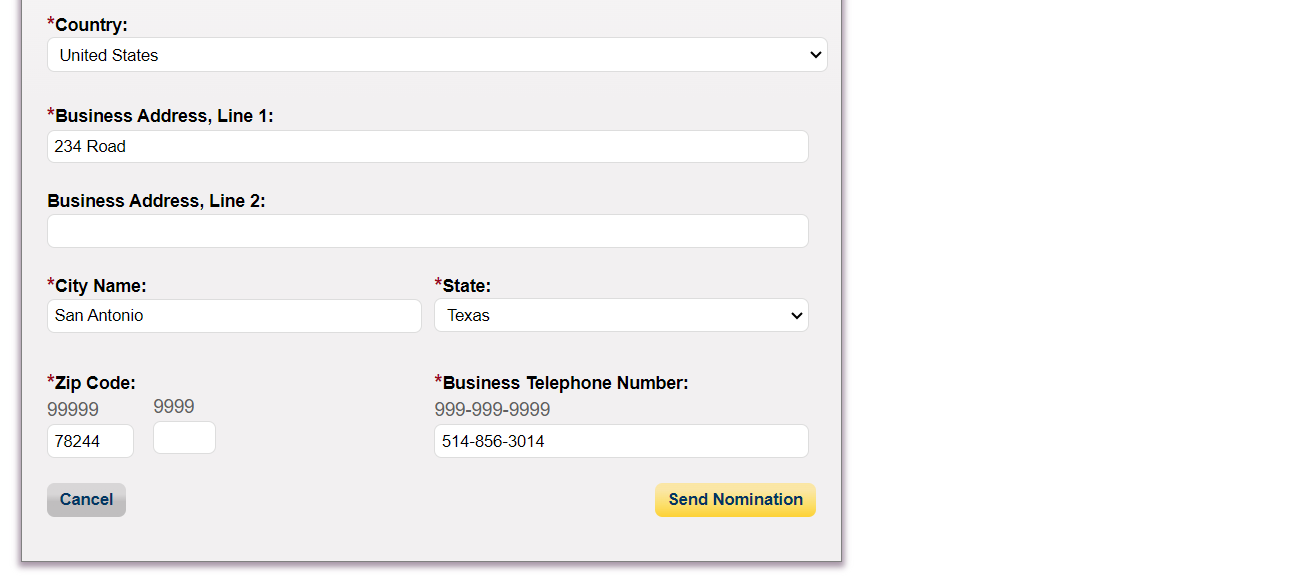Click the empty Business Address Line 2 field

pyautogui.click(x=427, y=231)
